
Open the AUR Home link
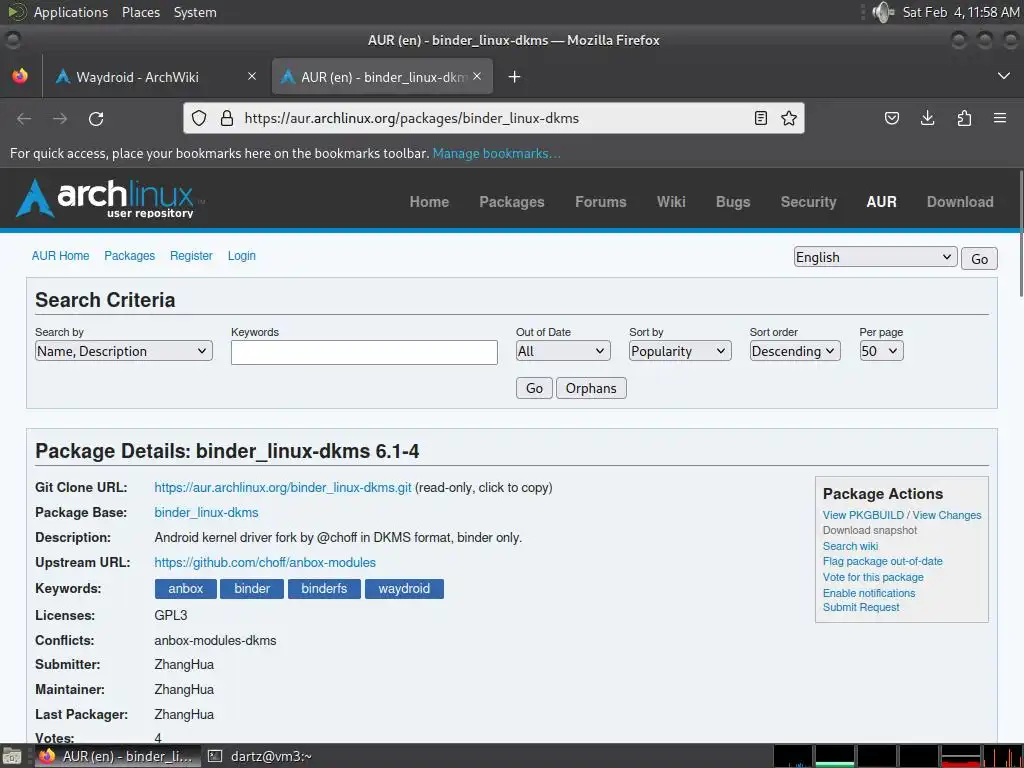pyautogui.click(x=61, y=256)
